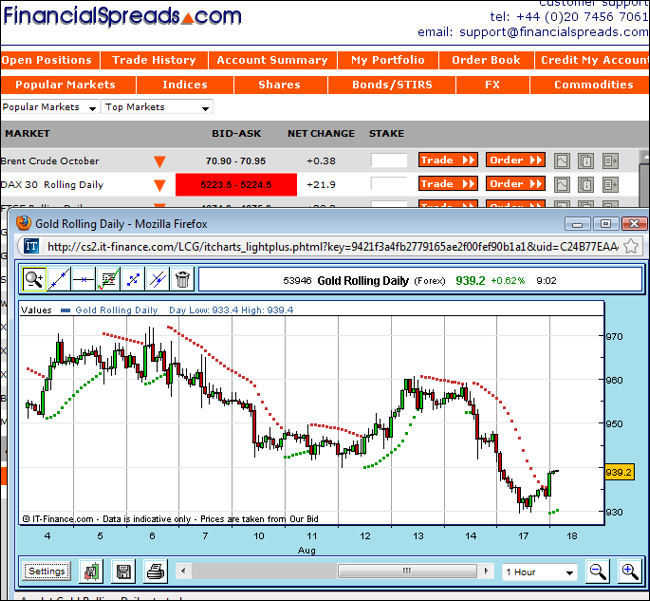Click the IT site identity icon in address bar
This screenshot has height=601, width=650.
click(x=31, y=246)
